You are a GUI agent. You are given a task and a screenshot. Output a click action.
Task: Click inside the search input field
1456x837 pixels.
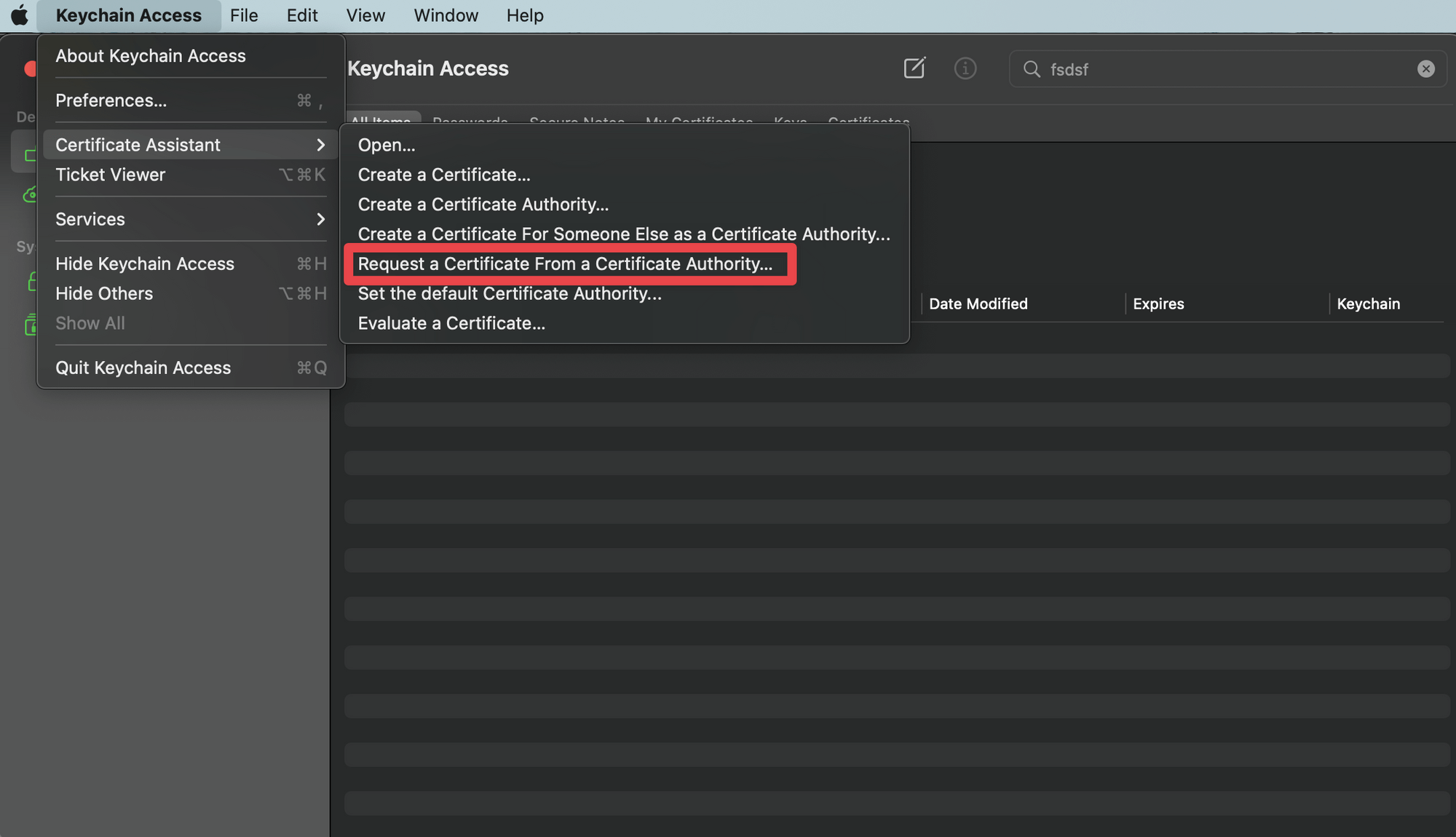coord(1201,69)
